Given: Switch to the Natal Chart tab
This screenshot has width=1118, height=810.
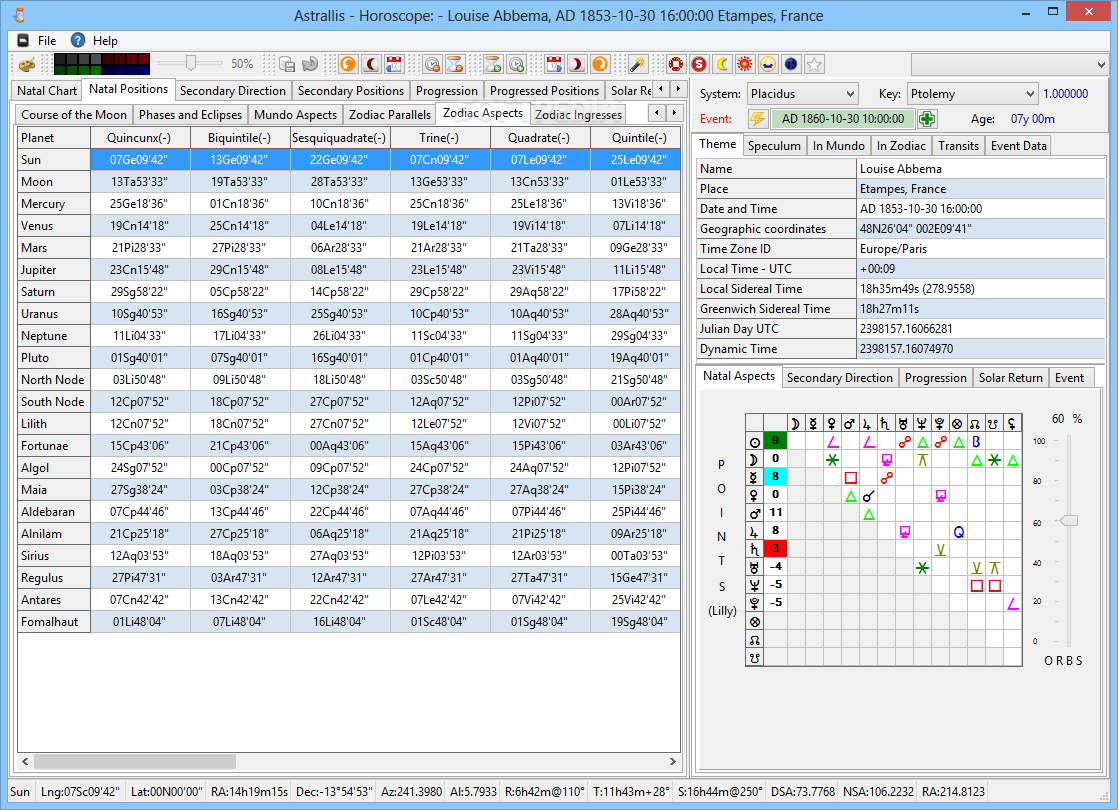Looking at the screenshot, I should point(46,91).
